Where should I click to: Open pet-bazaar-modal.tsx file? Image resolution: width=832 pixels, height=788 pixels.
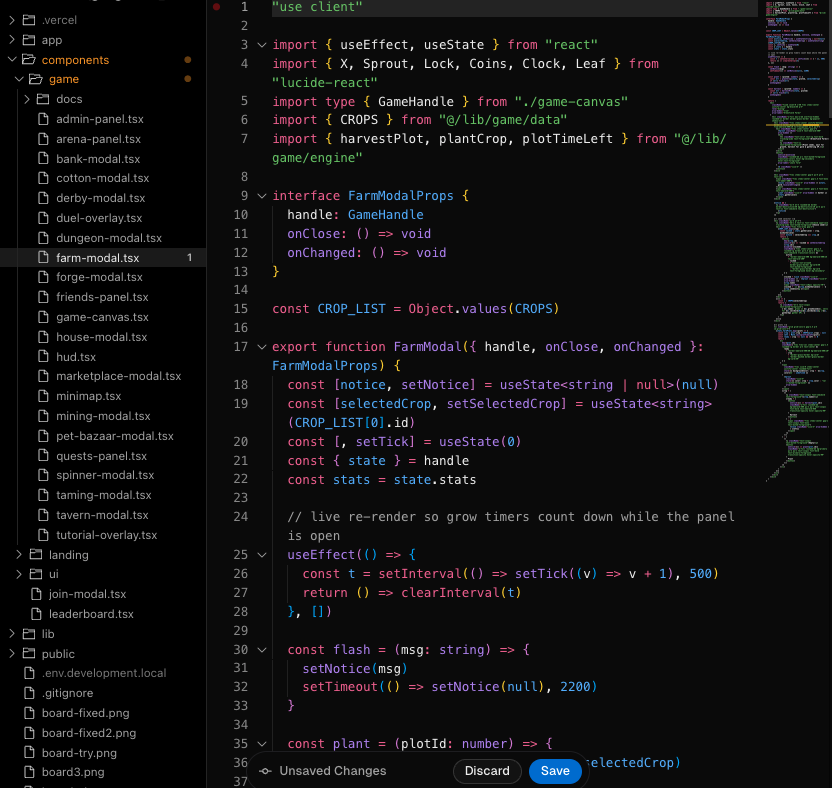pos(115,436)
